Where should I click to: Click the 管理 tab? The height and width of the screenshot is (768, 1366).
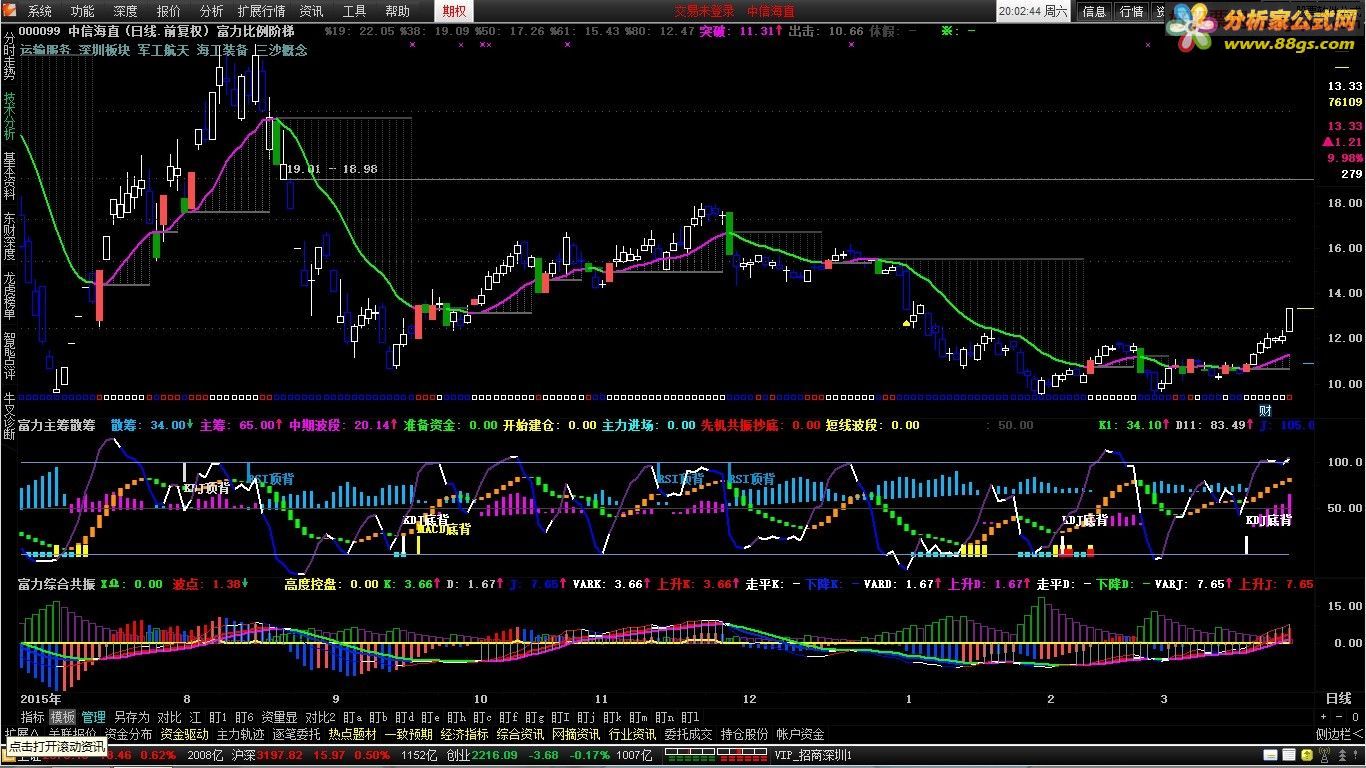(93, 717)
